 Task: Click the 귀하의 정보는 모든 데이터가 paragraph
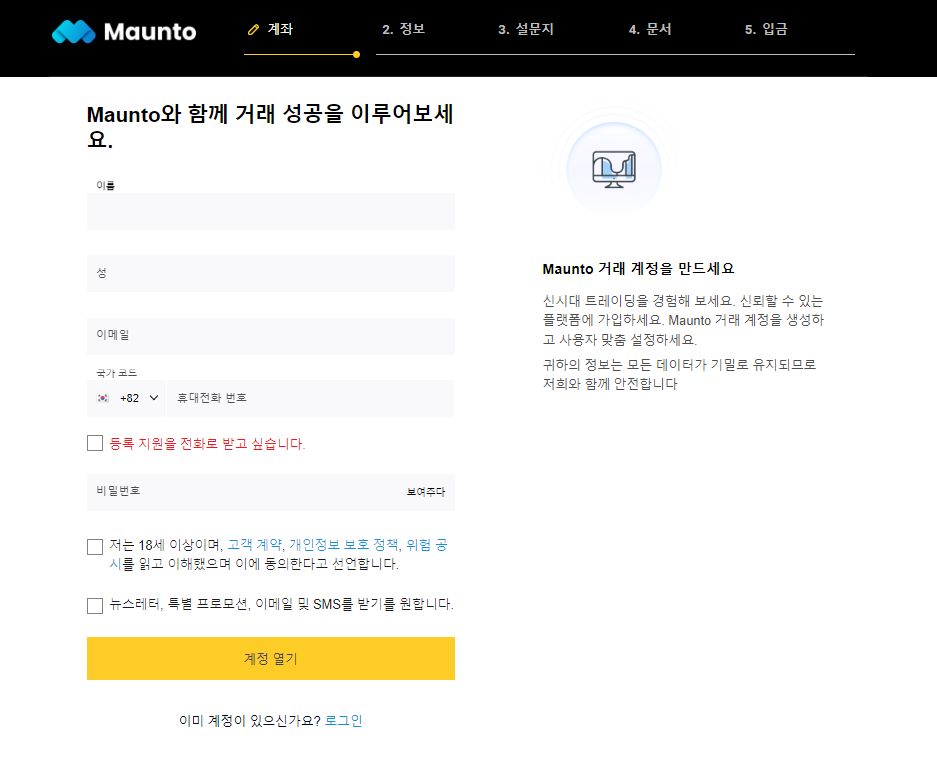point(679,374)
